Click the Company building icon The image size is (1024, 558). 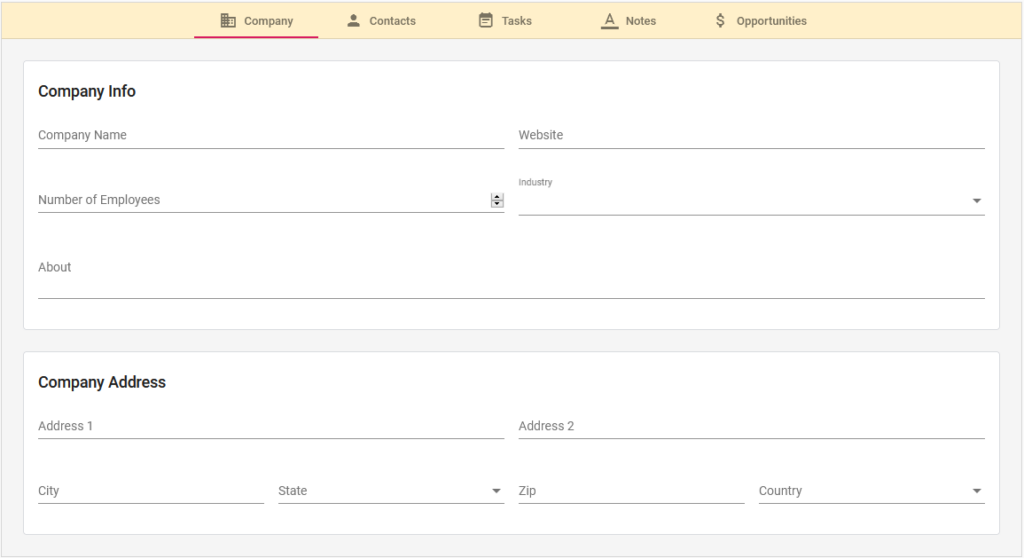pos(228,20)
